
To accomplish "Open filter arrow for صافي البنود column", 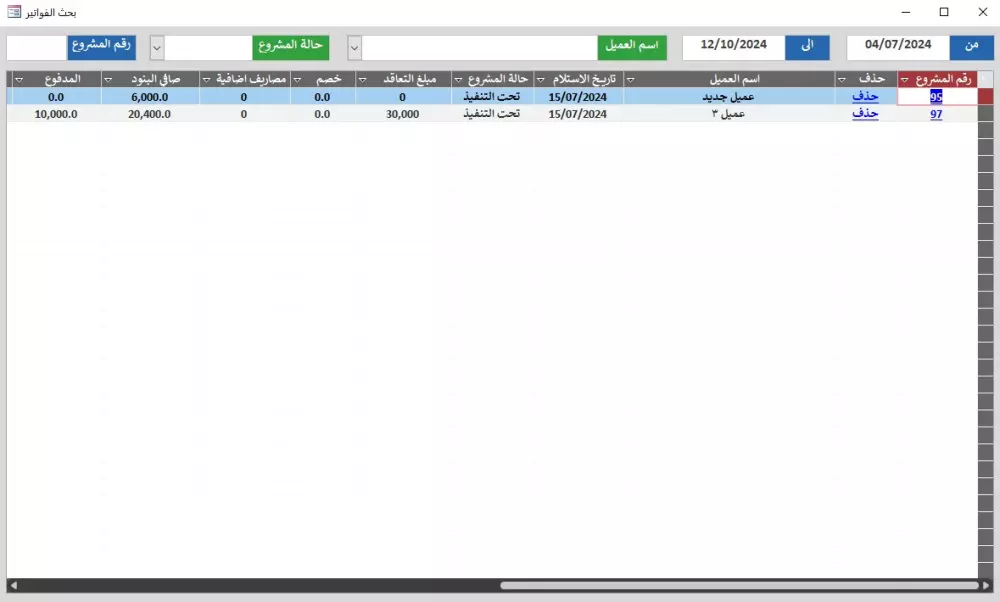I will click(108, 80).
